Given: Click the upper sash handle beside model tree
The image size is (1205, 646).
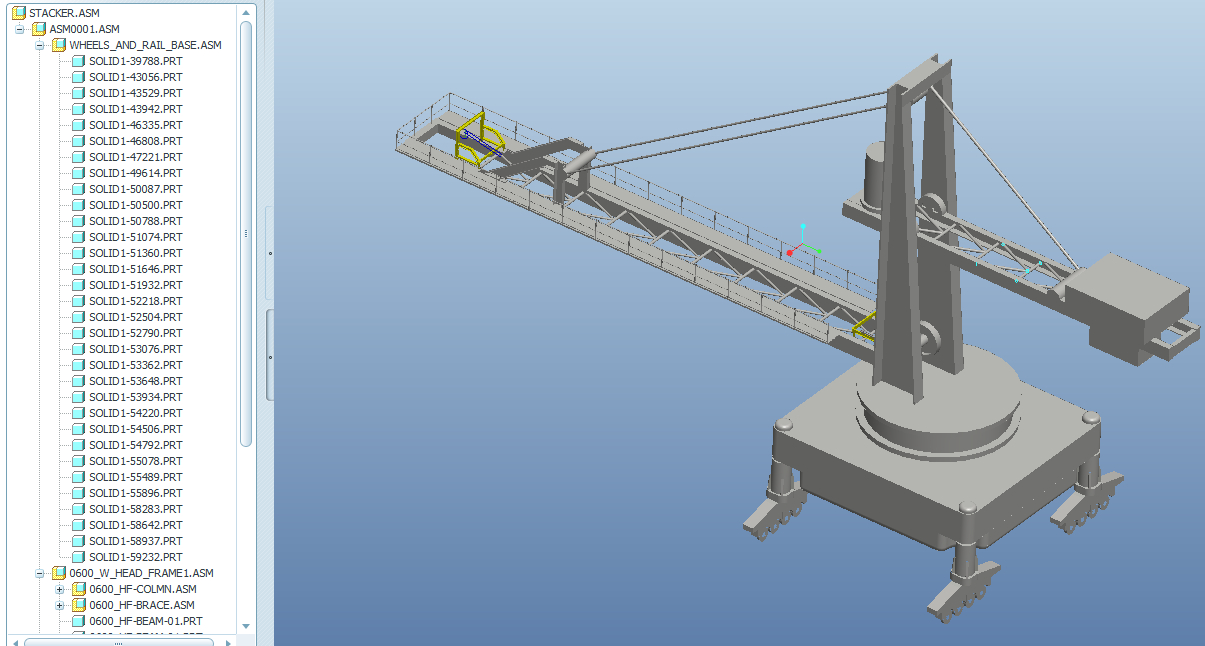Looking at the screenshot, I should [x=269, y=253].
